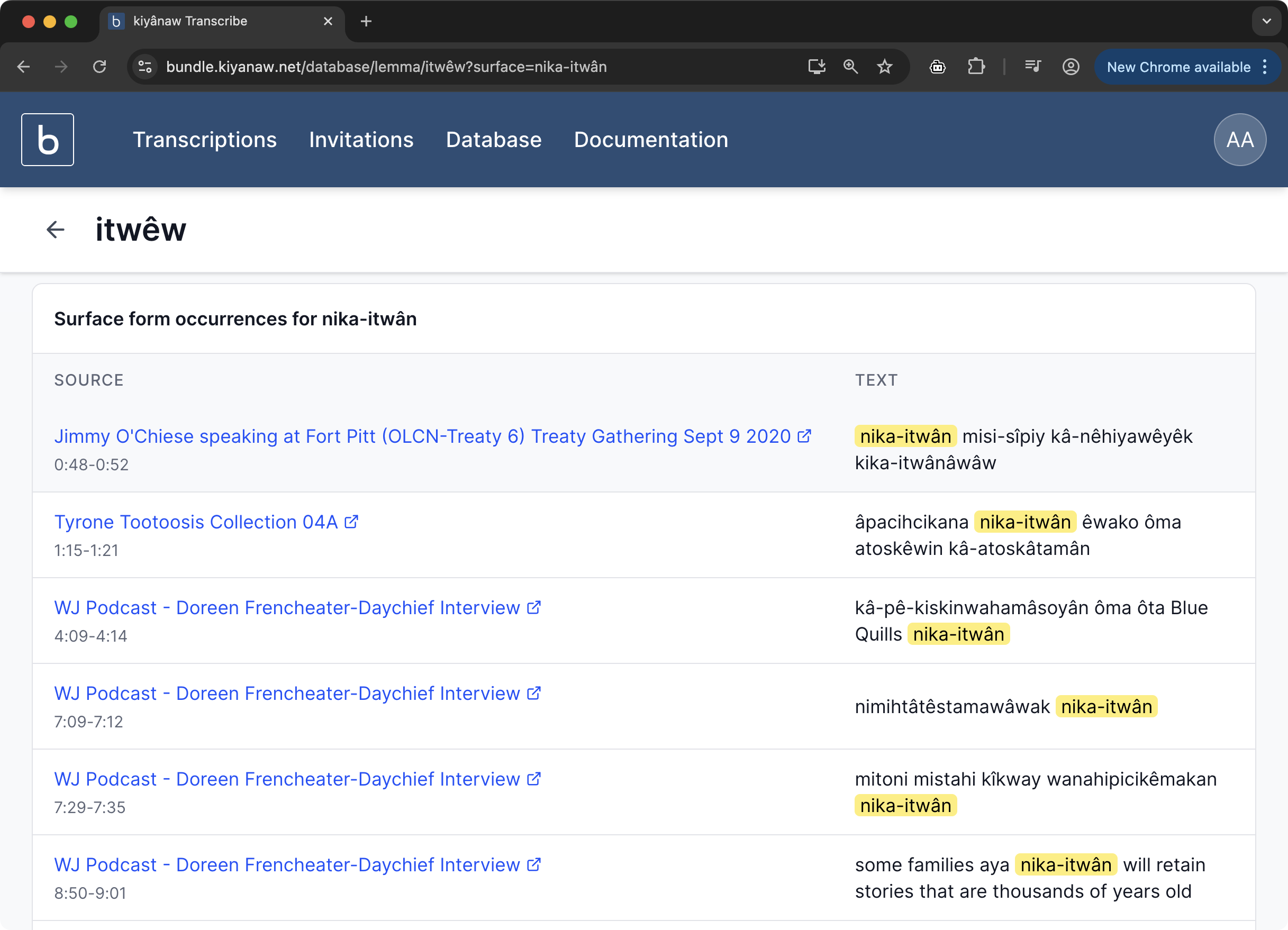Open the New Chrome available three-dot menu
This screenshot has width=1288, height=930.
pyautogui.click(x=1265, y=67)
